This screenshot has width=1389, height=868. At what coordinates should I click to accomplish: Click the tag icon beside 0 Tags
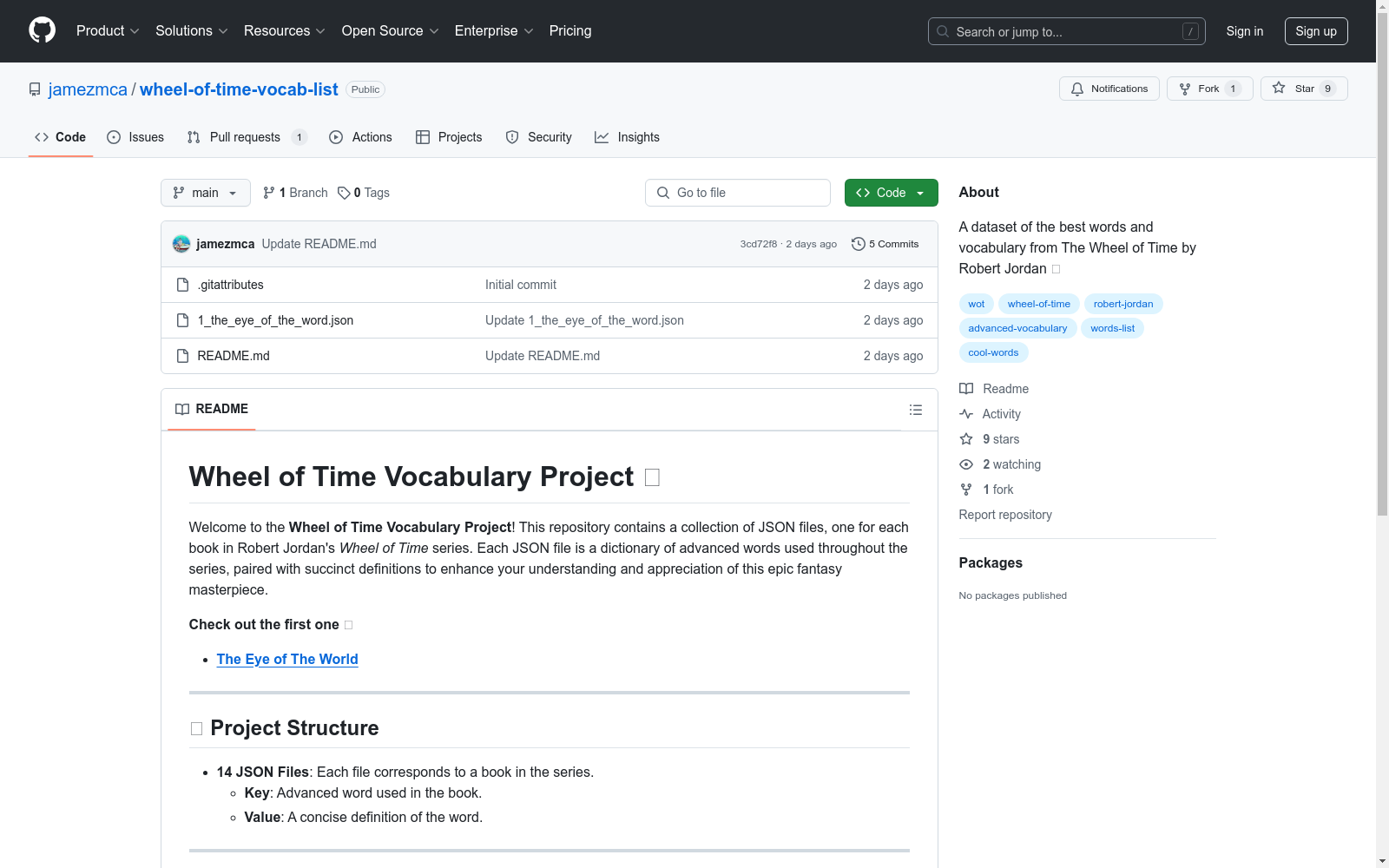coord(344,193)
